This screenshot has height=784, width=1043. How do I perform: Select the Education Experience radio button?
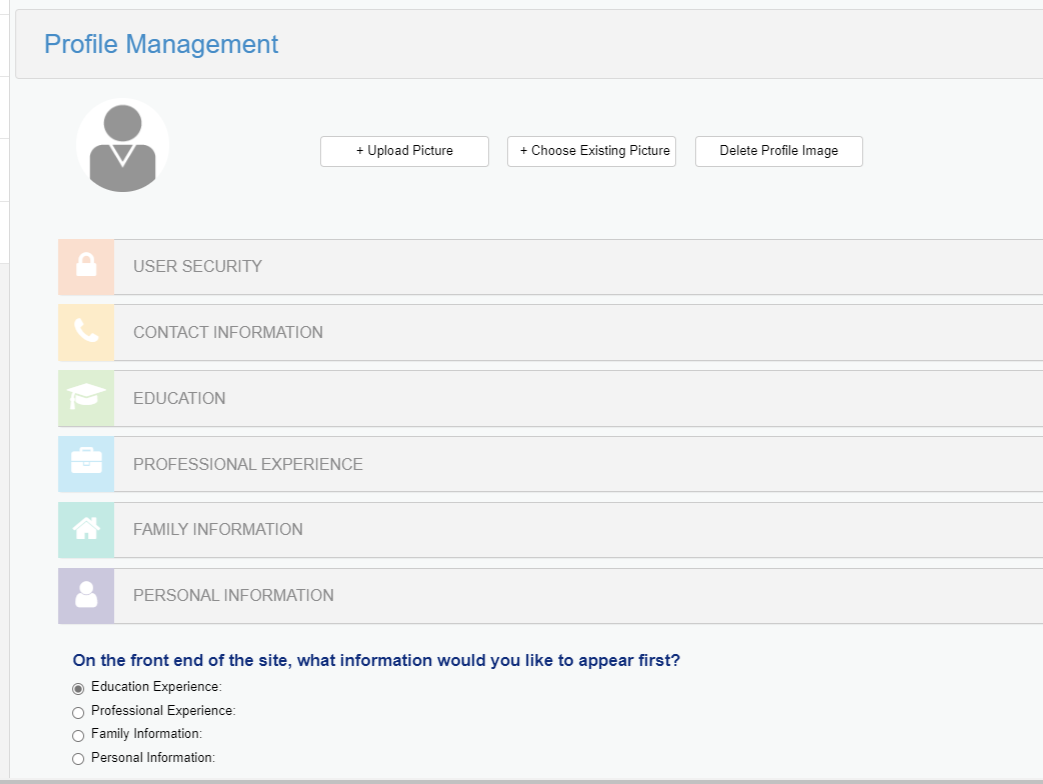78,688
